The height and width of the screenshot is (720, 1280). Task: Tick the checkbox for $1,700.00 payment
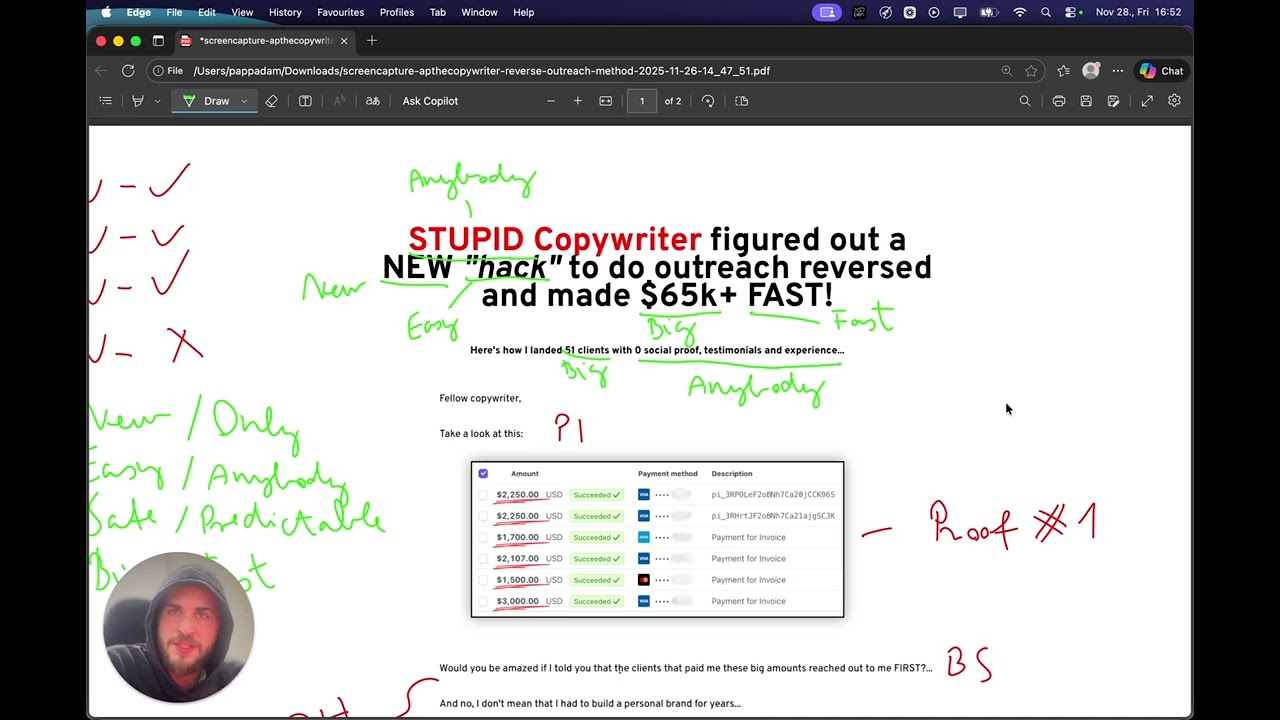click(x=483, y=538)
